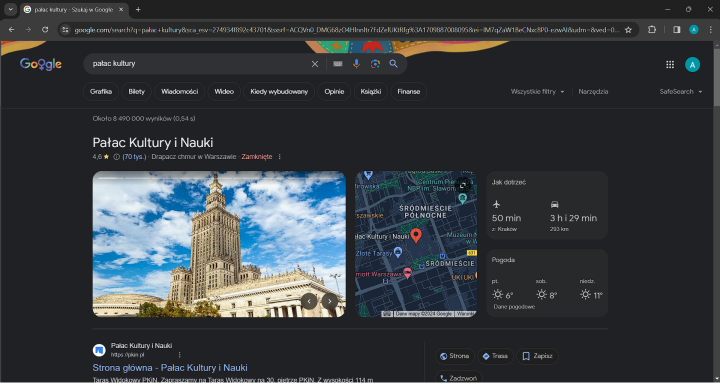The image size is (720, 383).
Task: Go back to previous page
Action: [x=11, y=29]
